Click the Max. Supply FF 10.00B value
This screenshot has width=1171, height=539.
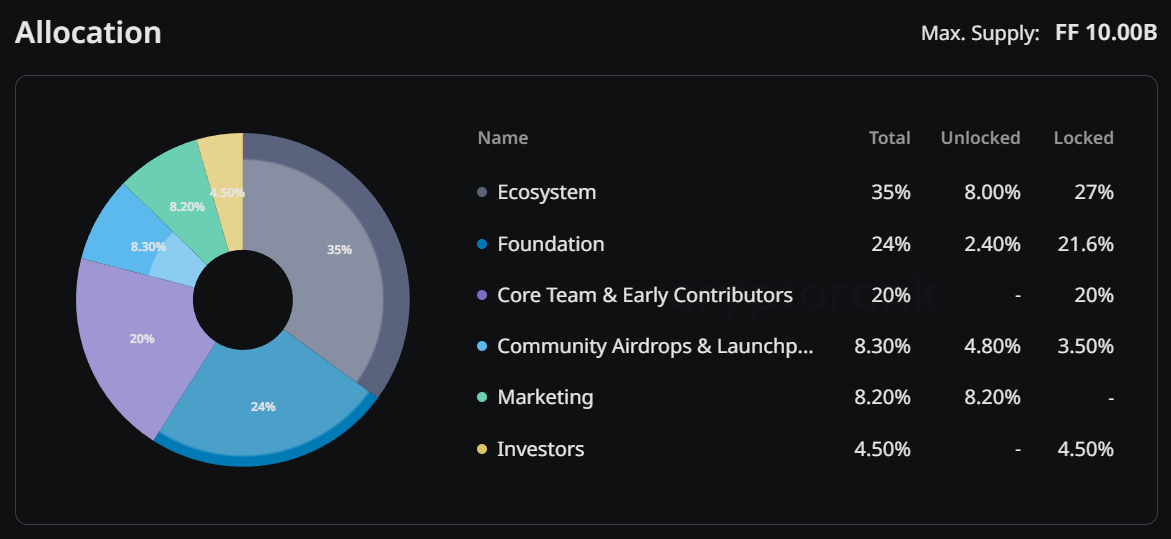[x=1106, y=34]
